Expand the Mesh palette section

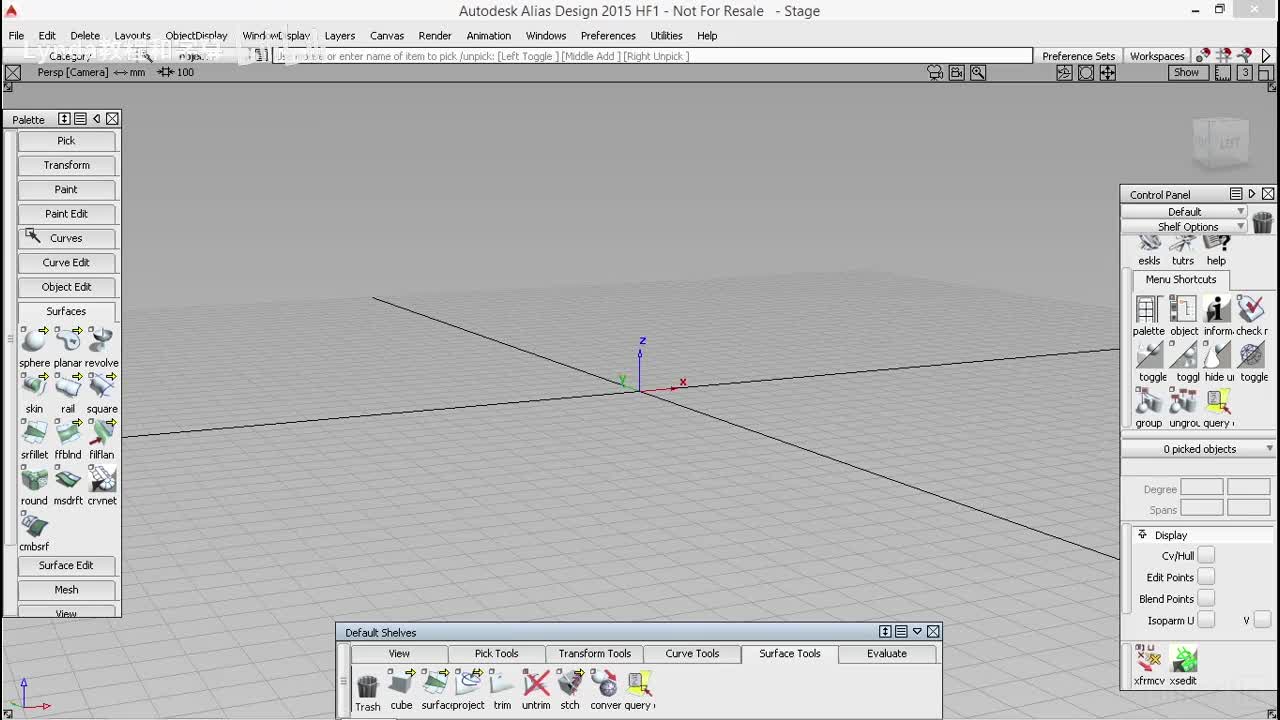tap(66, 590)
